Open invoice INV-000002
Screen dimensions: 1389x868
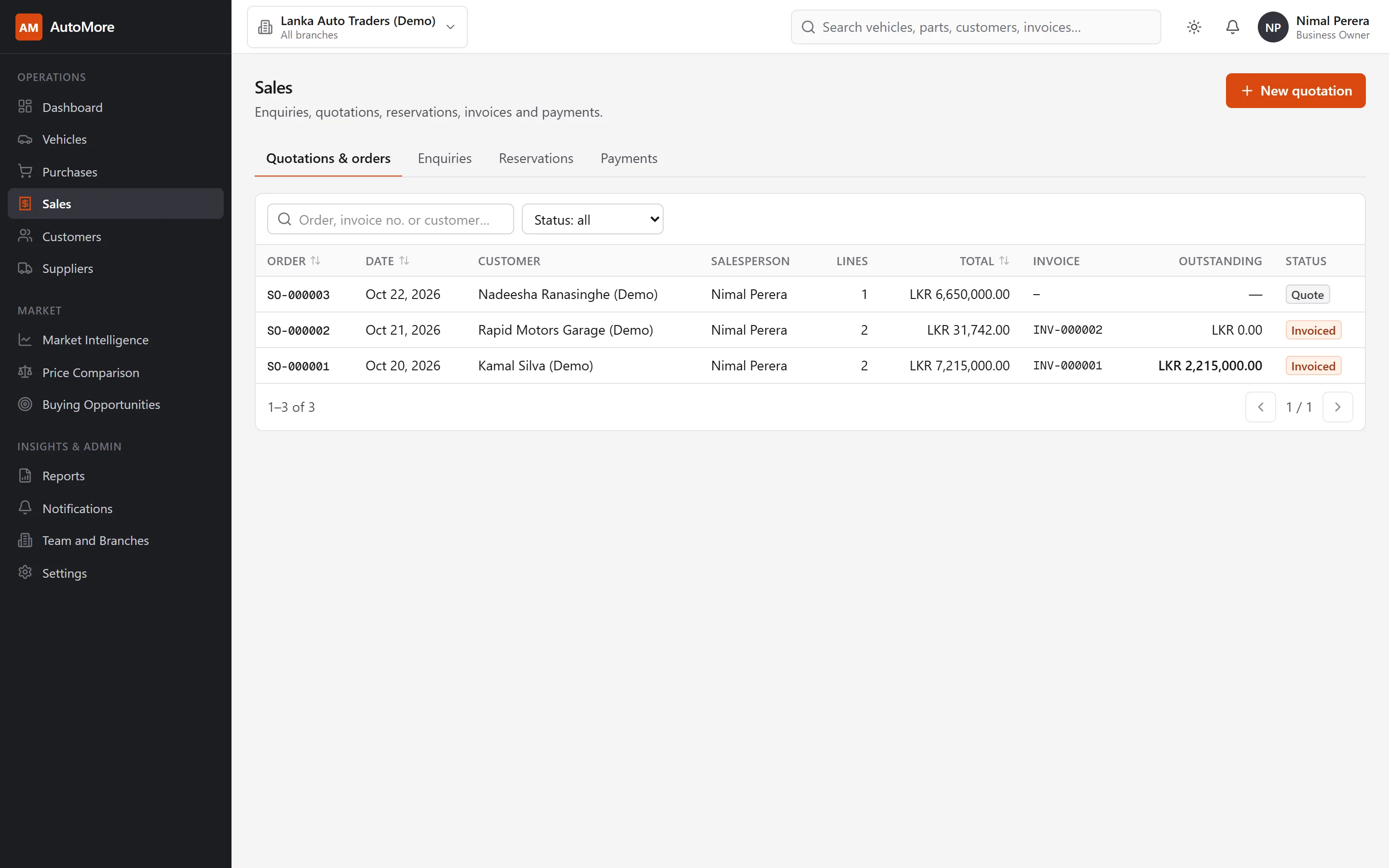(x=1068, y=330)
